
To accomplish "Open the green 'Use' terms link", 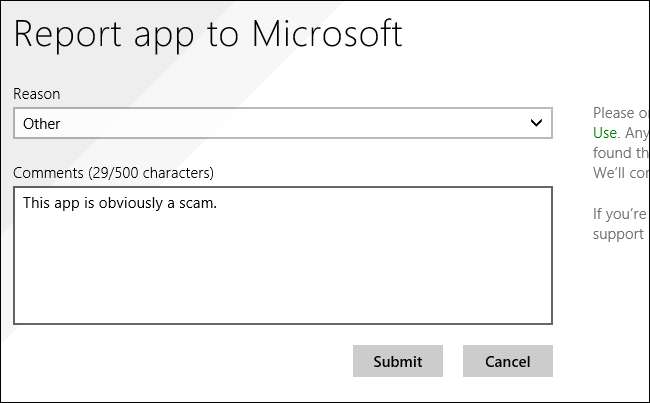I will point(605,132).
